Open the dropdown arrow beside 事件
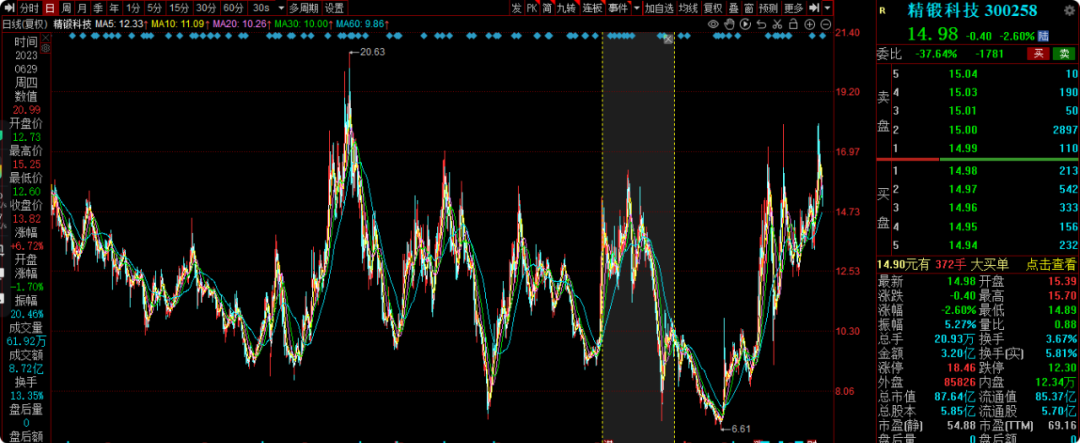This screenshot has width=1080, height=443. point(636,8)
